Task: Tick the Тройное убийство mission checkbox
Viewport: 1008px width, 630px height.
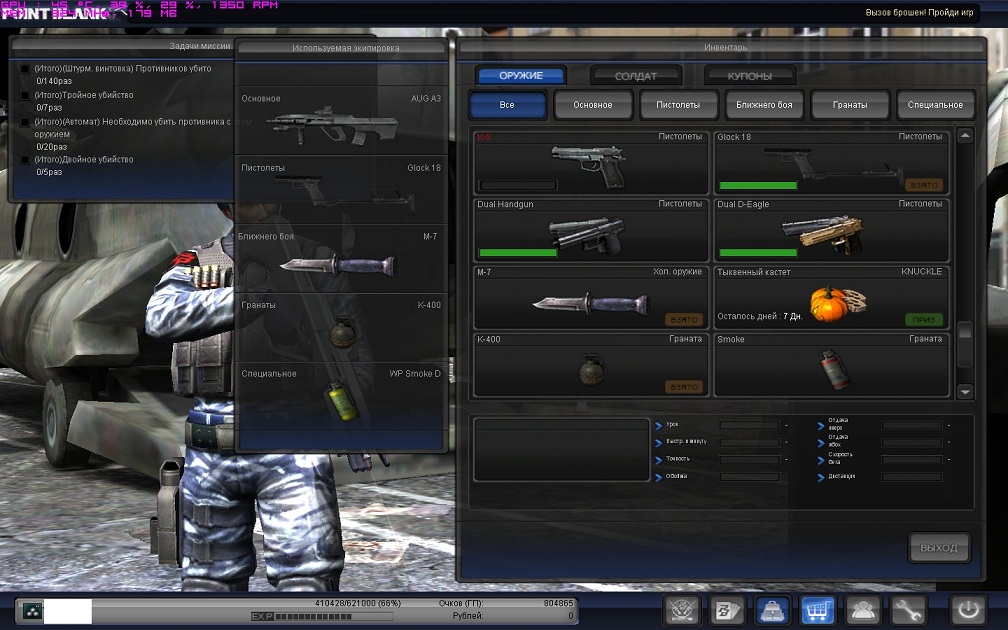Action: [25, 96]
